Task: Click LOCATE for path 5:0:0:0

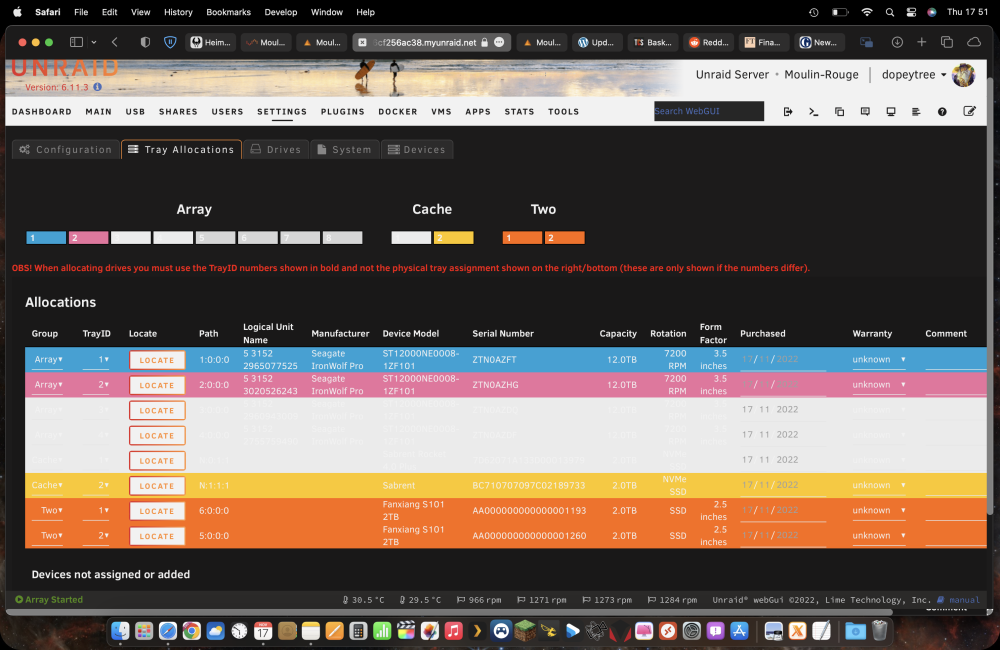Action: click(157, 536)
